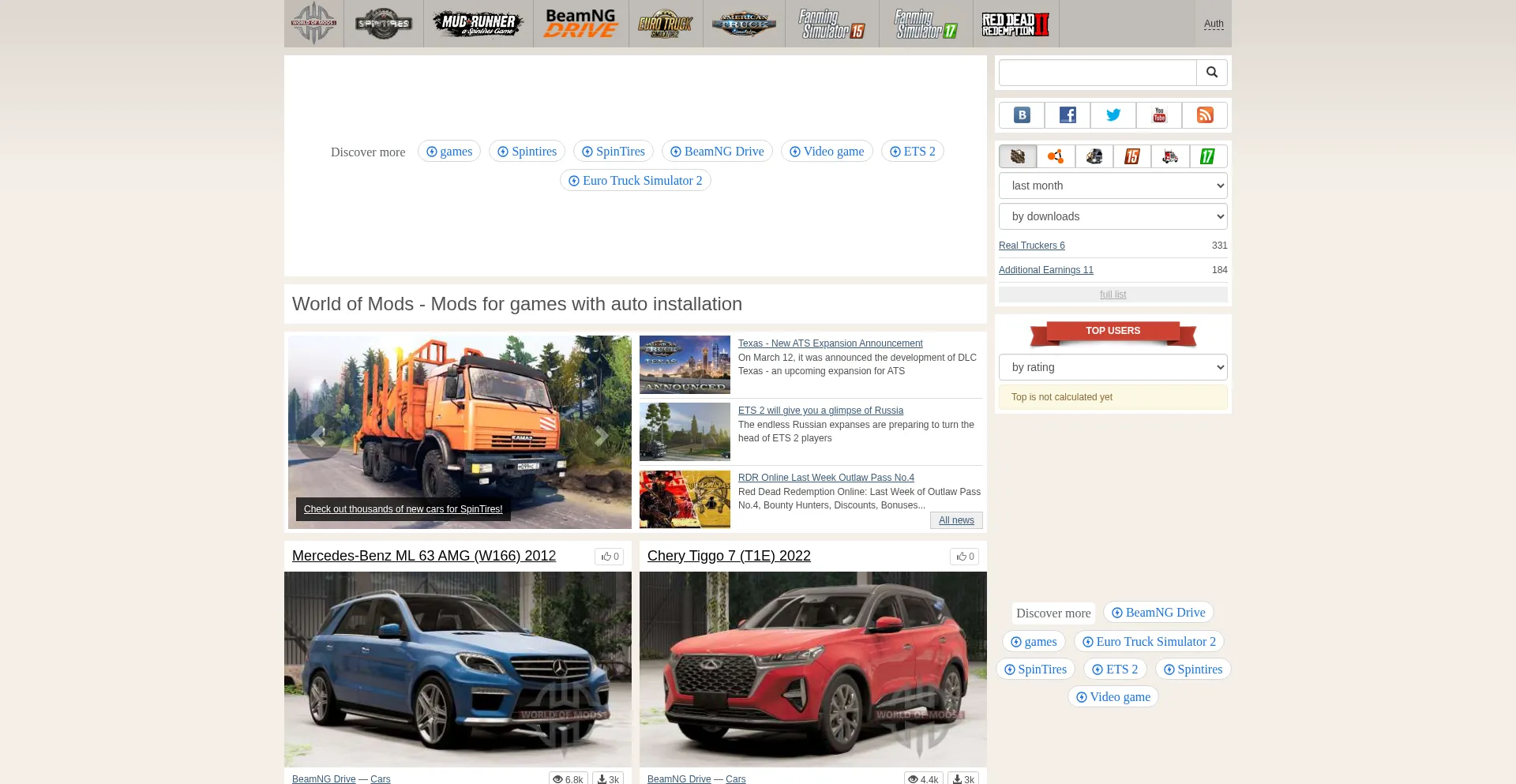Open the RSS feed icon
Image resolution: width=1516 pixels, height=784 pixels.
click(x=1205, y=115)
